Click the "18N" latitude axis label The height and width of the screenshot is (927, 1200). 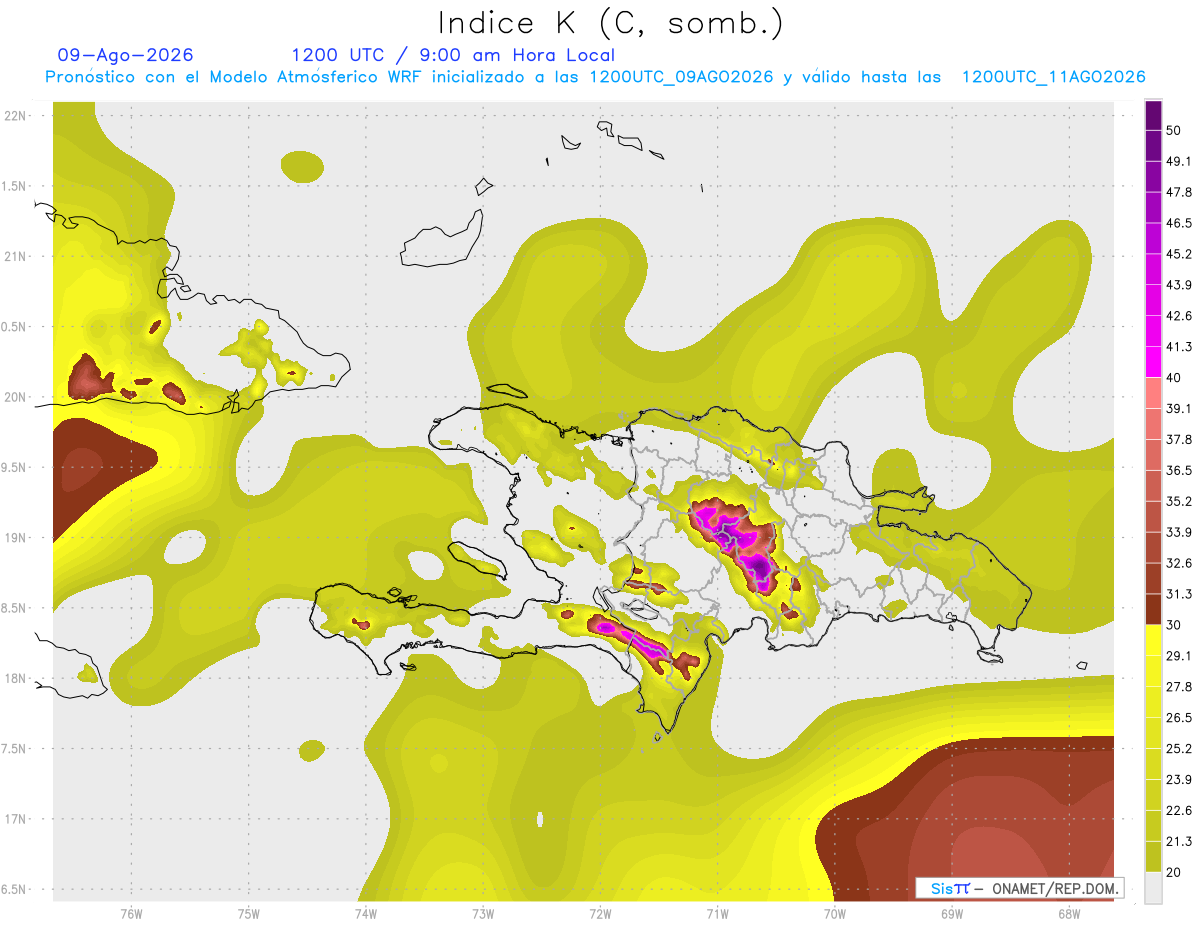tap(16, 678)
